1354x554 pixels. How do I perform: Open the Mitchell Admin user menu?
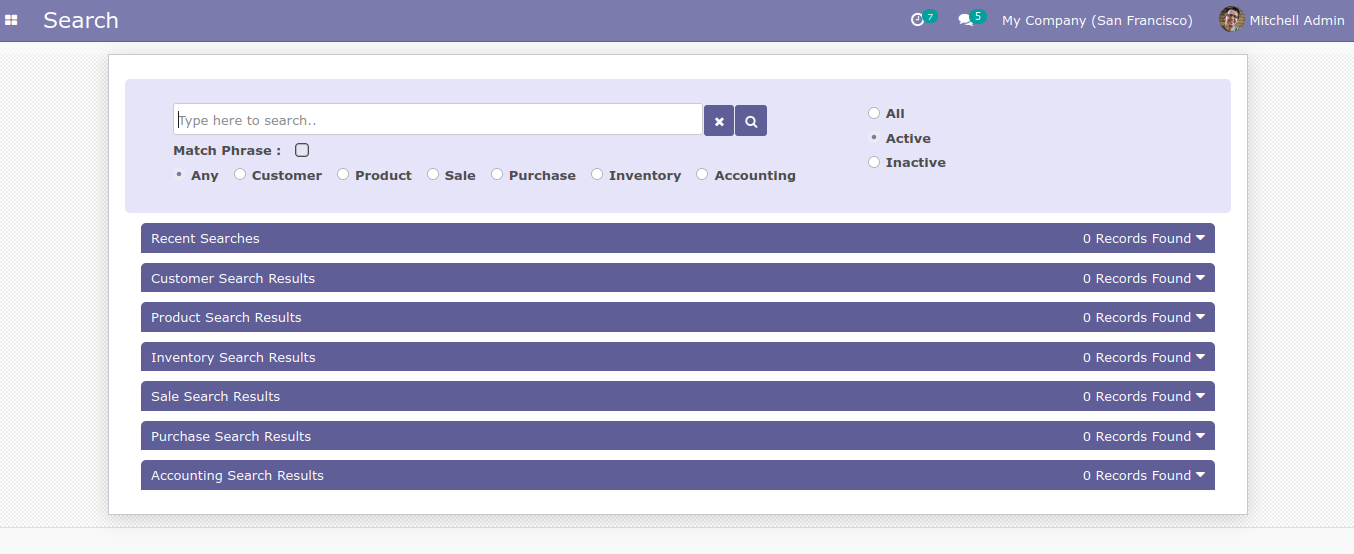tap(1282, 20)
